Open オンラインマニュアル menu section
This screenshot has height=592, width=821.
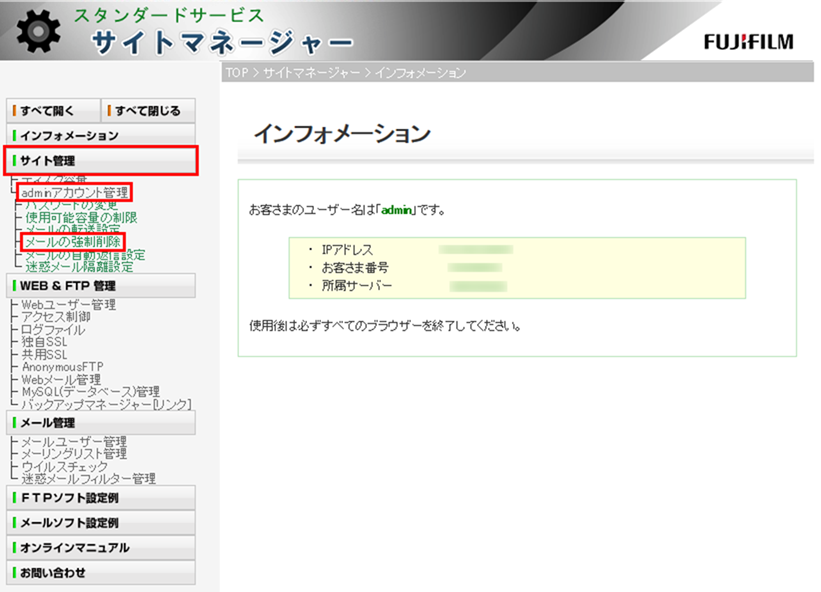pos(100,547)
